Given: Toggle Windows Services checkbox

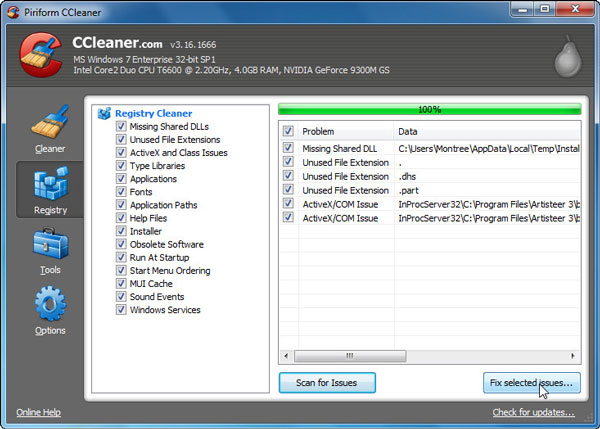Looking at the screenshot, I should pos(121,310).
